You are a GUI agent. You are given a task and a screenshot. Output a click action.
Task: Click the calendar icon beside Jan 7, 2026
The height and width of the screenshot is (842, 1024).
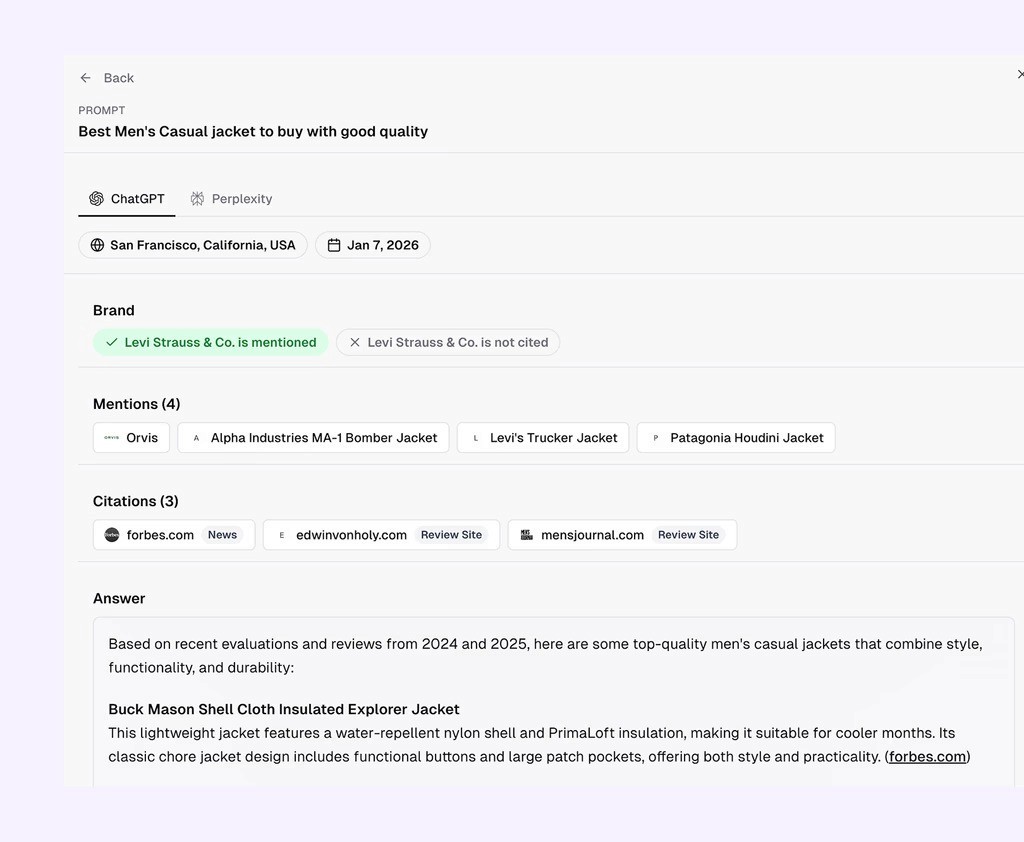334,245
